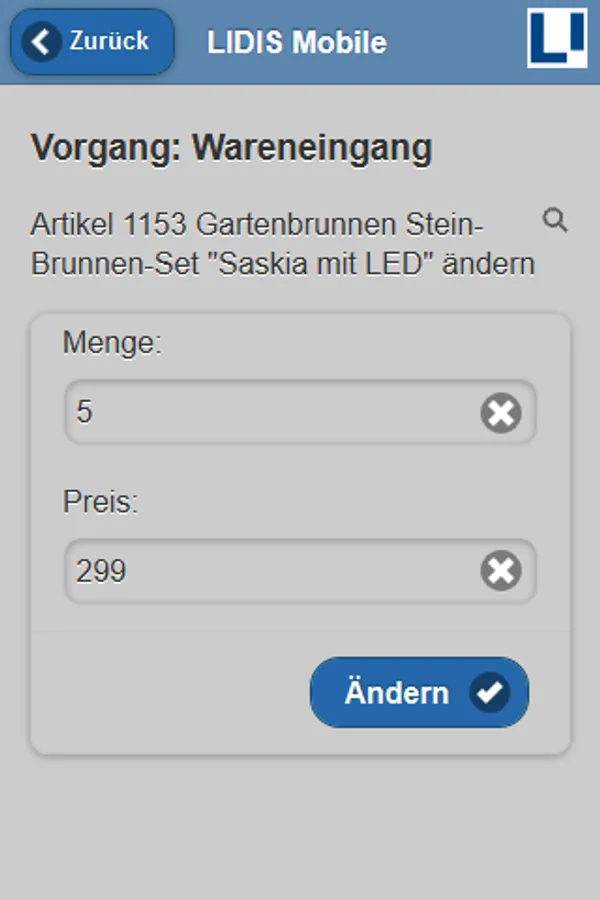
Task: Click the Preis label
Action: [x=100, y=502]
